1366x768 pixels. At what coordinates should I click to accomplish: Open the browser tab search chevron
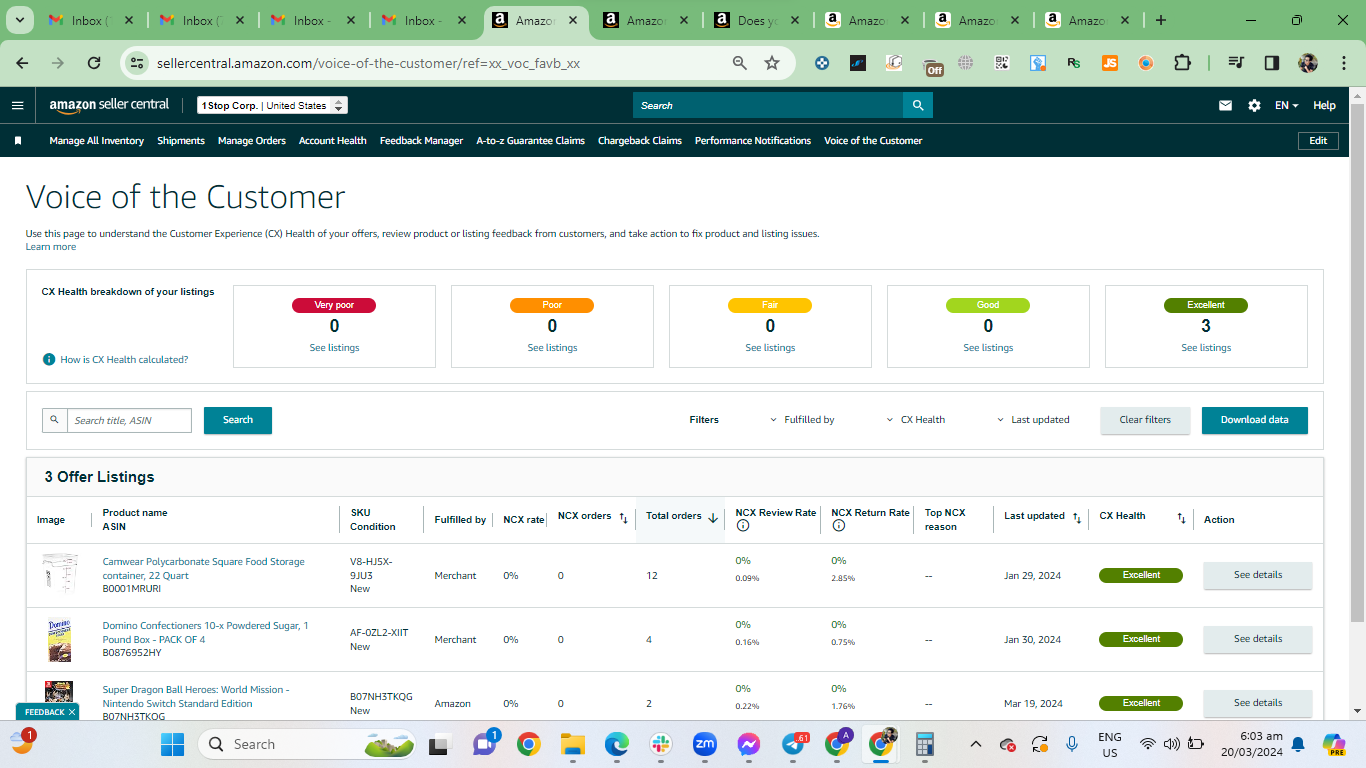click(x=20, y=20)
